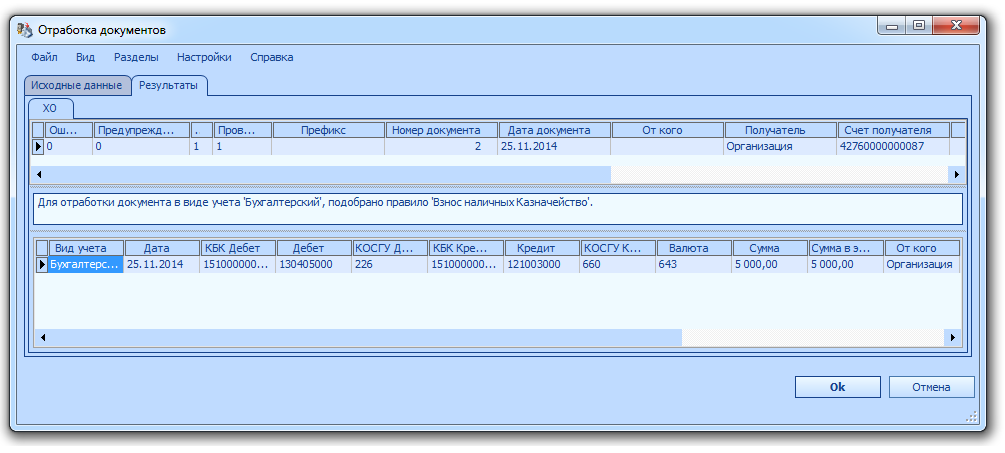Select the 643 currency cell
Image resolution: width=1005 pixels, height=453 pixels.
pos(694,265)
